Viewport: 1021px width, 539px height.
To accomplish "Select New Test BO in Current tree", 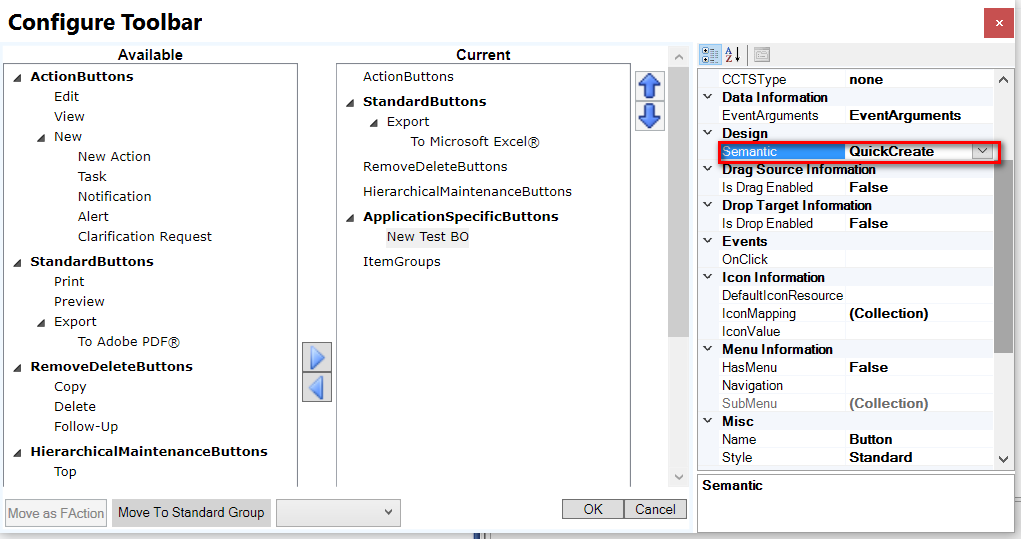I will [x=428, y=237].
